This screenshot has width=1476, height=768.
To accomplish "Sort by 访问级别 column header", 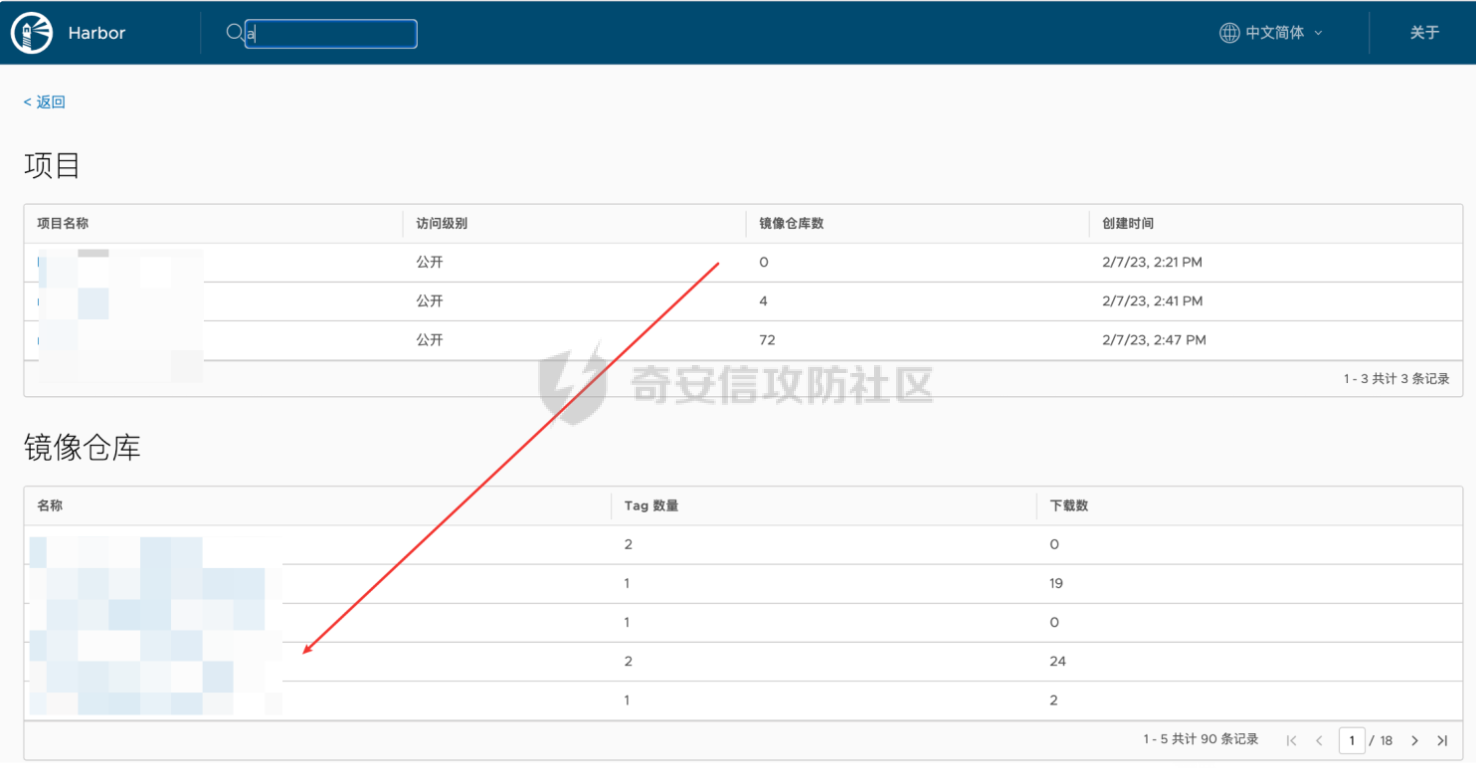I will [442, 223].
